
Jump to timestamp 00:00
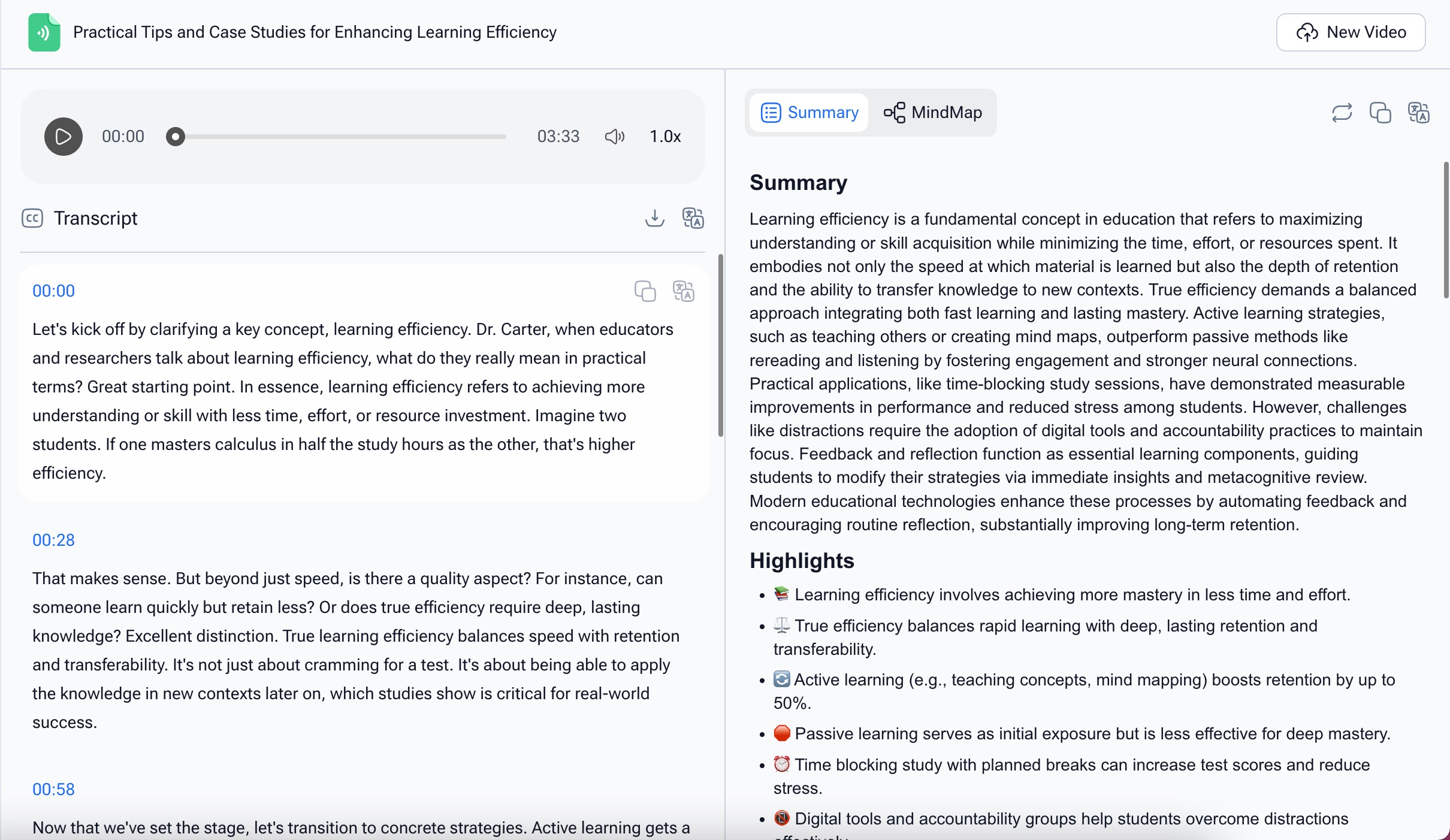pos(53,291)
